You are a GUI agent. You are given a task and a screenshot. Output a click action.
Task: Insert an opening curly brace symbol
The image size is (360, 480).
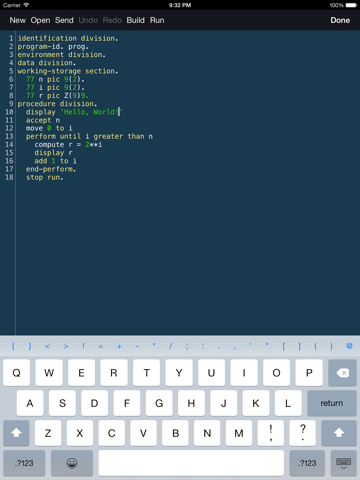tap(13, 346)
